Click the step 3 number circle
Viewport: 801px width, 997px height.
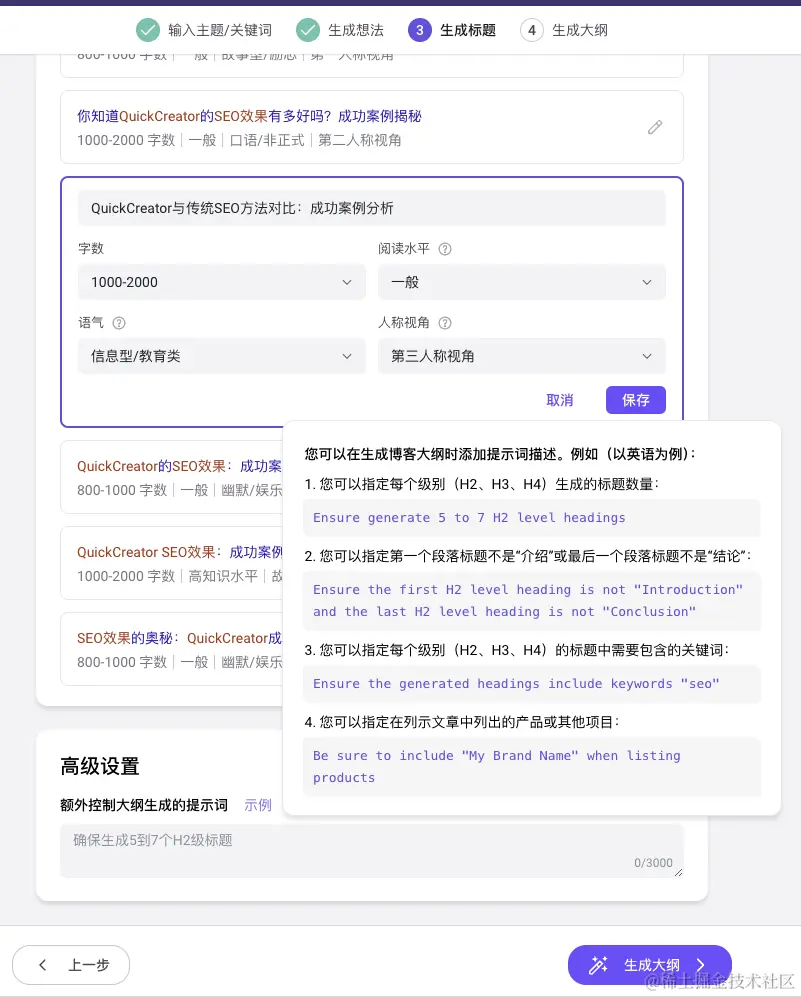click(x=420, y=30)
